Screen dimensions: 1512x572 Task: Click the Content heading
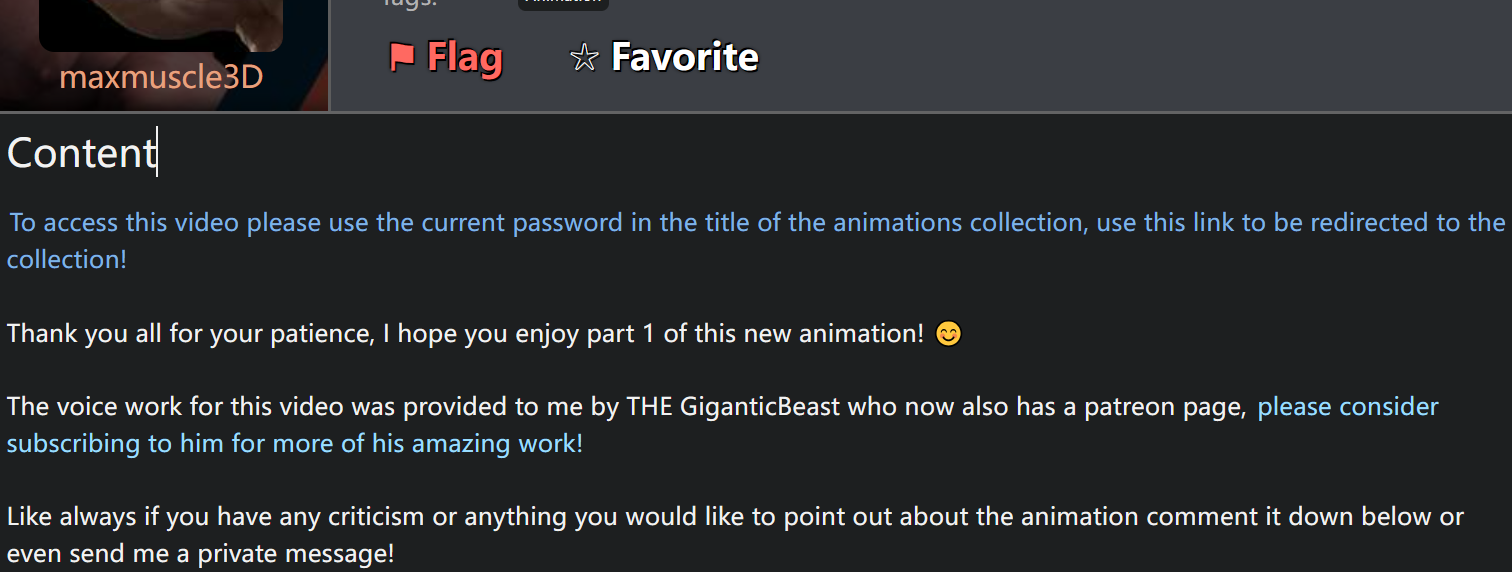coord(81,153)
